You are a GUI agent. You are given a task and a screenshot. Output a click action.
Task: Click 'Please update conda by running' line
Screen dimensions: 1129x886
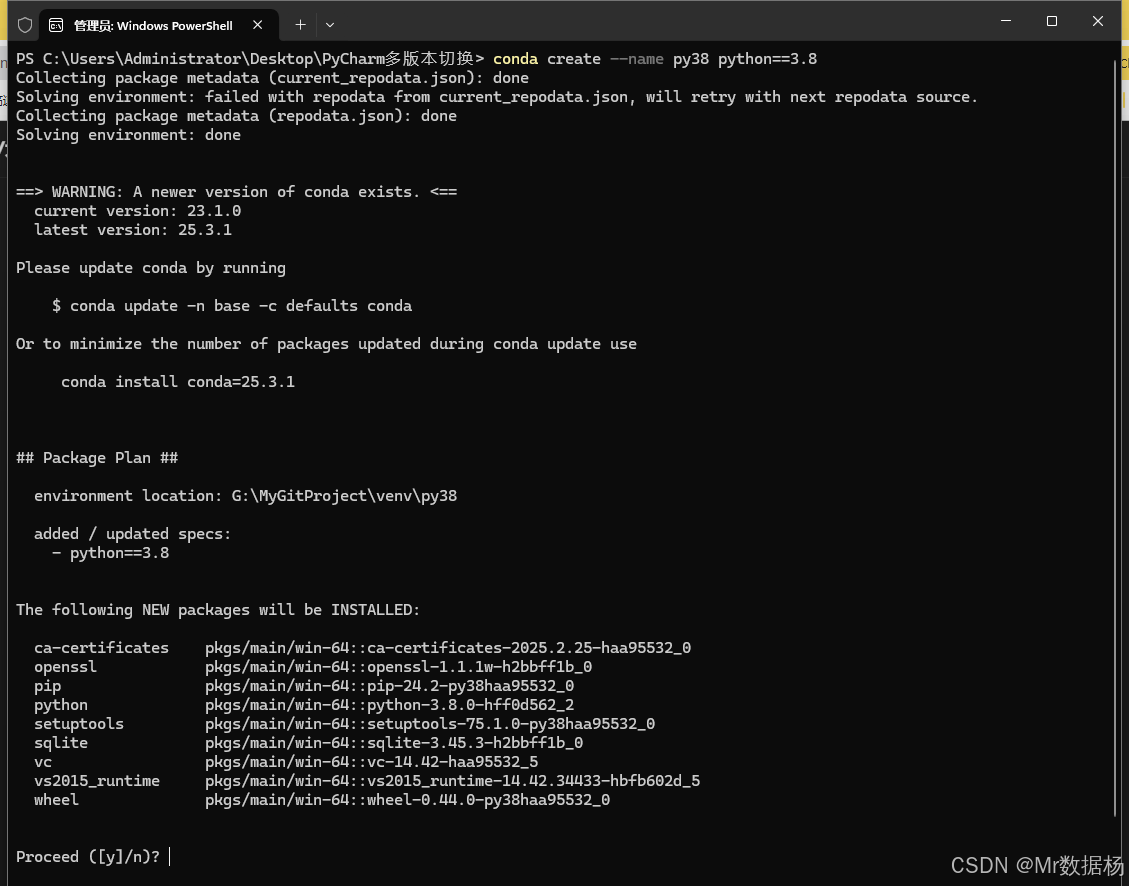[150, 268]
